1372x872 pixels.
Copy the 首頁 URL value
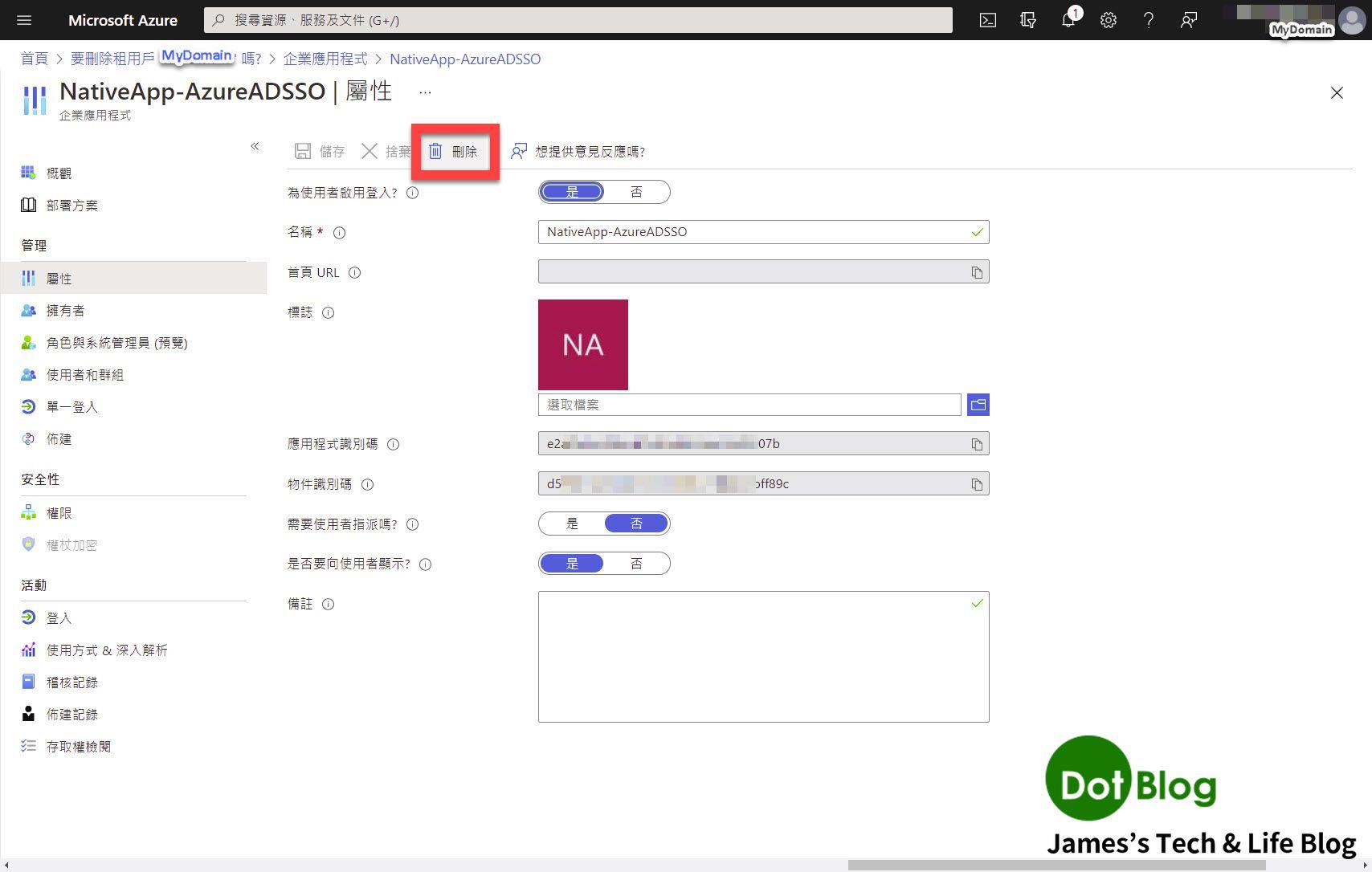coord(977,272)
